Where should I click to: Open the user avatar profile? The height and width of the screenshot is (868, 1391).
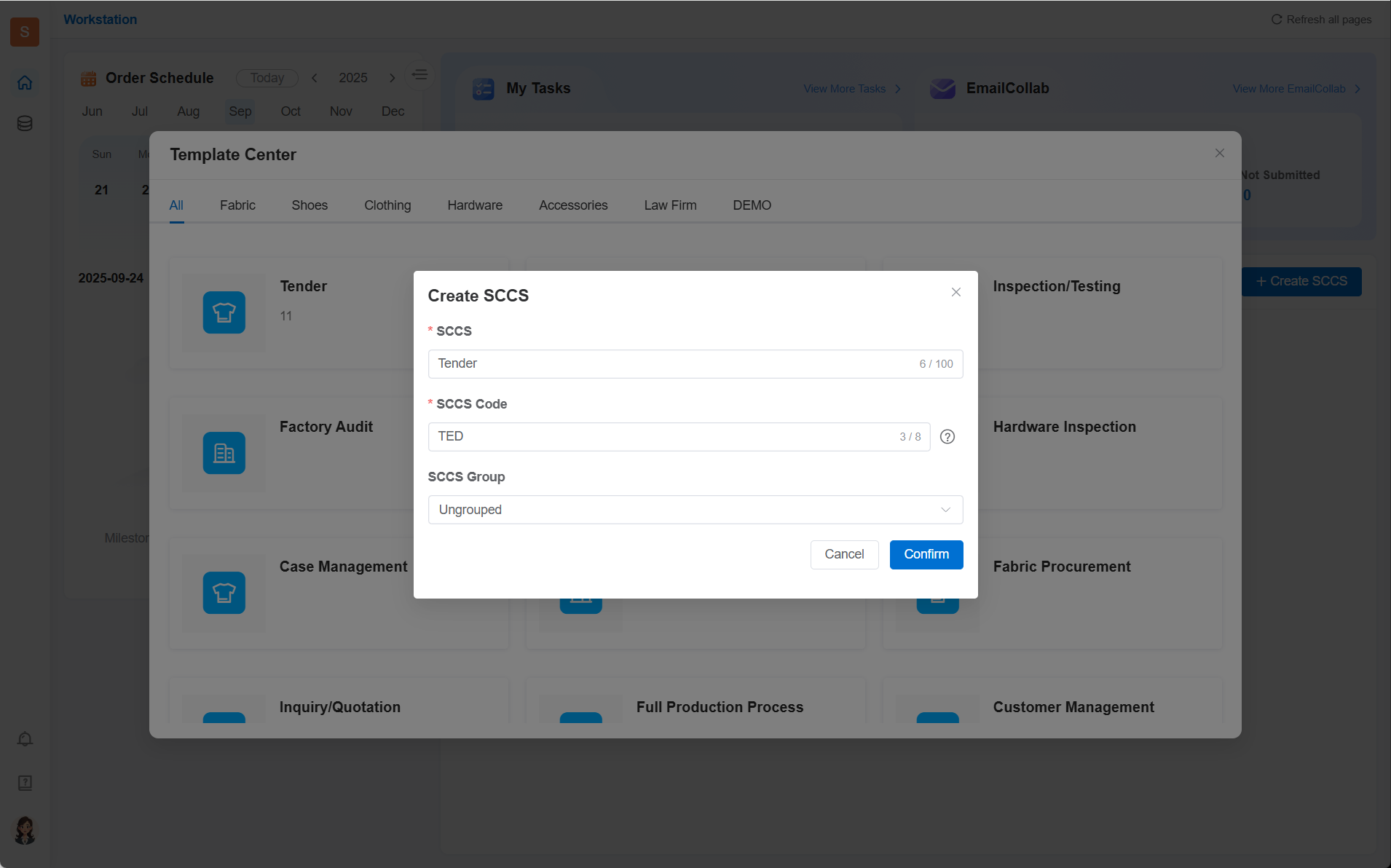tap(25, 830)
